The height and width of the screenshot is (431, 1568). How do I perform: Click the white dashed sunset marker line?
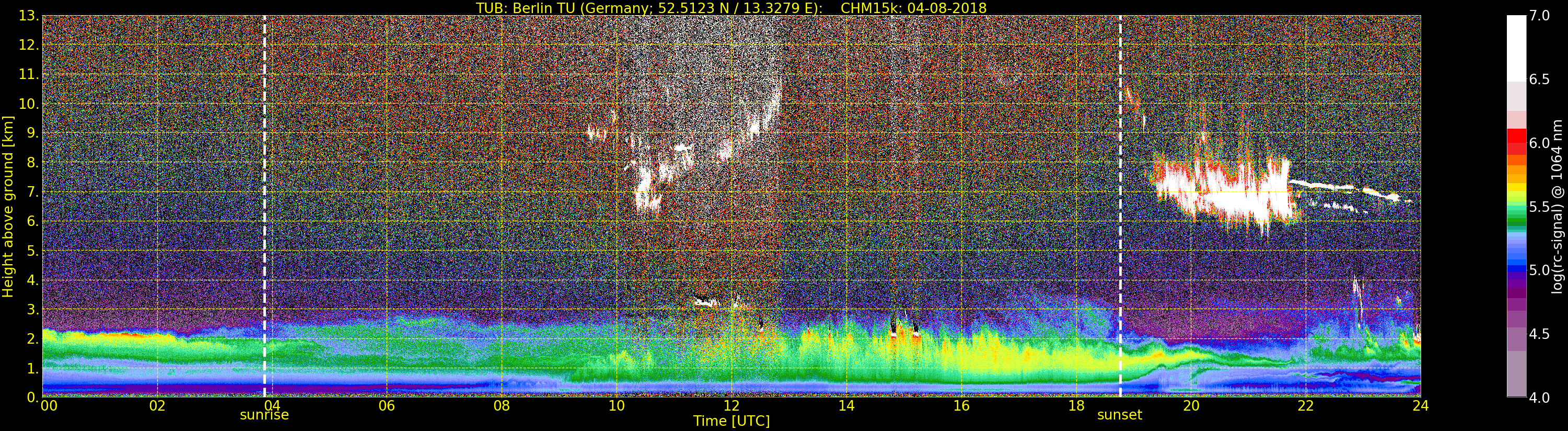1120,207
